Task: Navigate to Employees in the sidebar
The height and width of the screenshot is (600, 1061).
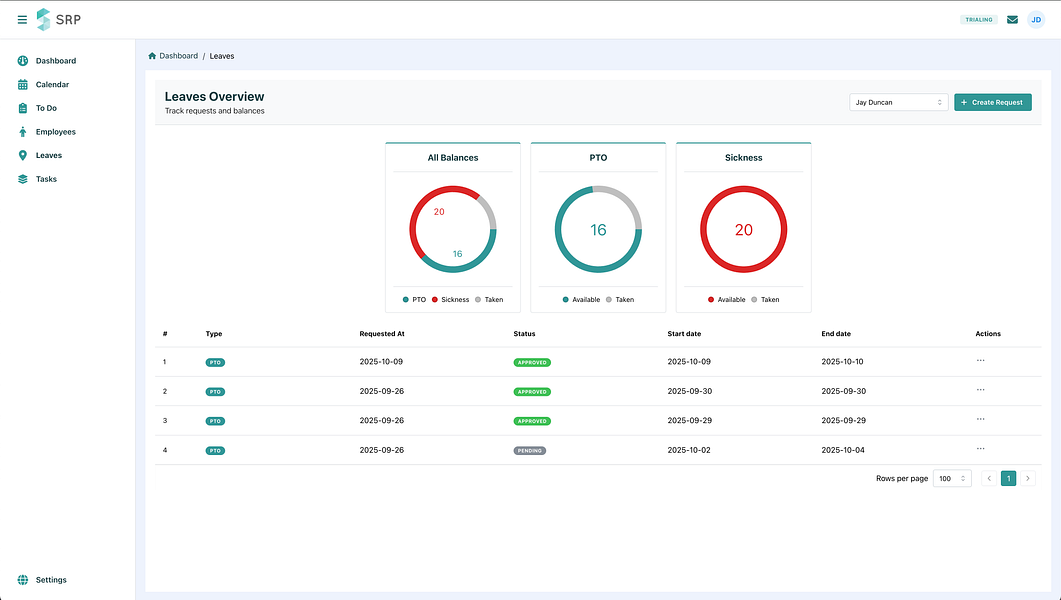Action: pyautogui.click(x=55, y=132)
